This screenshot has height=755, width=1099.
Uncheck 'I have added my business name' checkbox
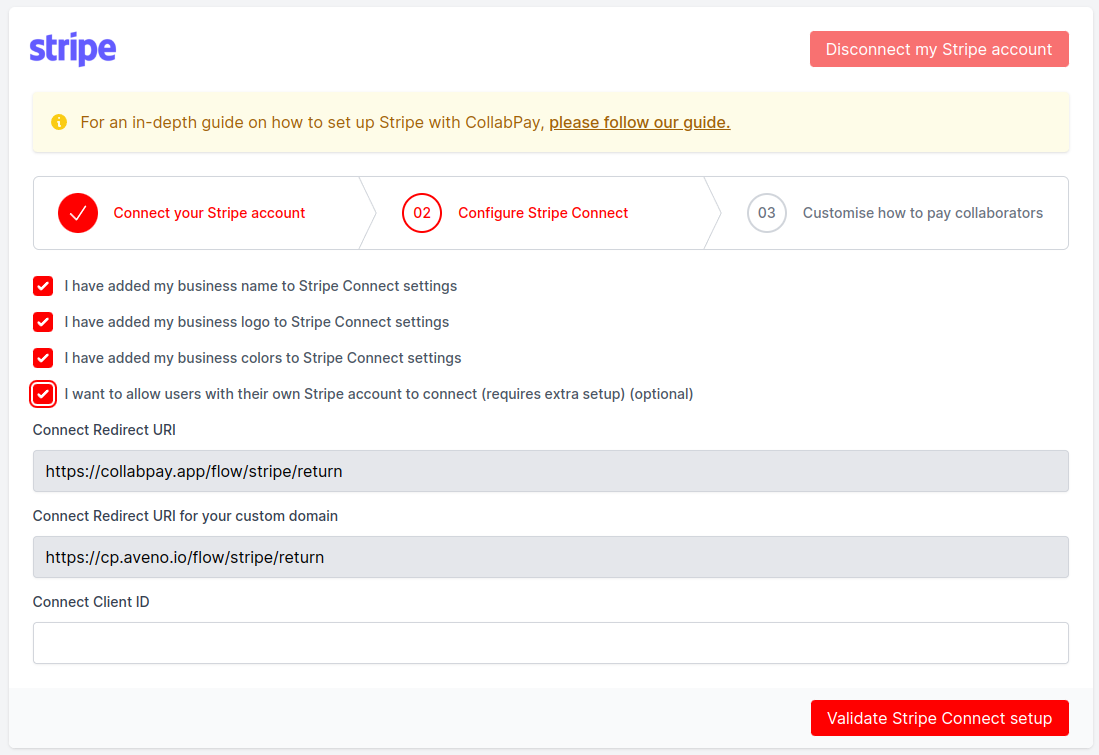pos(43,286)
